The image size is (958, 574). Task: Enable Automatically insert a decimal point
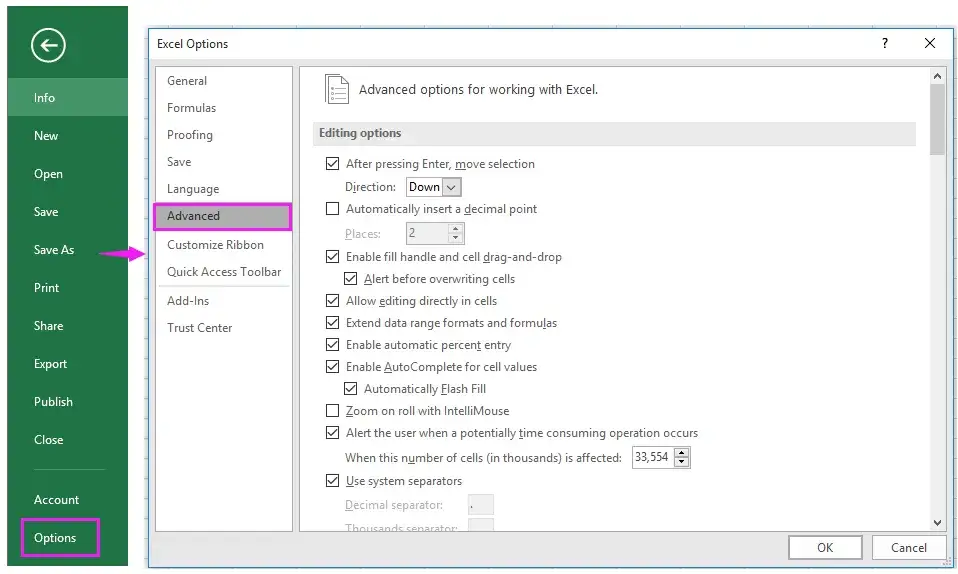click(333, 209)
